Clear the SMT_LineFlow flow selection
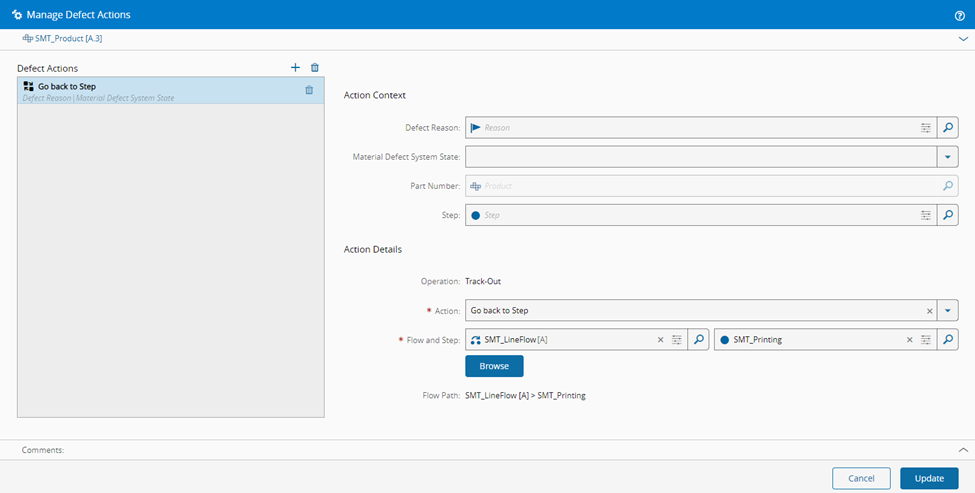Image resolution: width=975 pixels, height=493 pixels. tap(660, 340)
